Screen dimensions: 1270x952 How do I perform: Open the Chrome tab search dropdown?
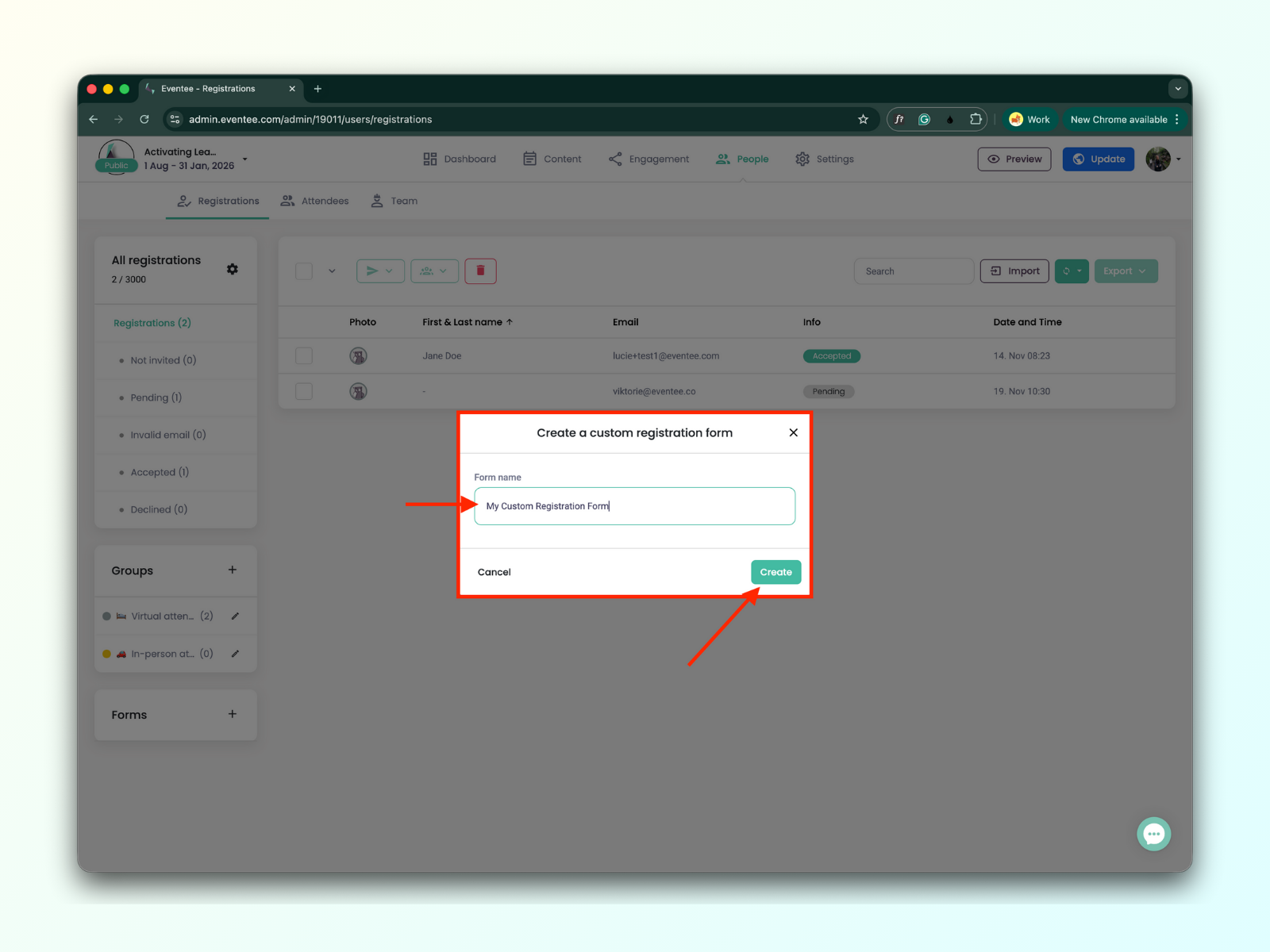tap(1178, 89)
